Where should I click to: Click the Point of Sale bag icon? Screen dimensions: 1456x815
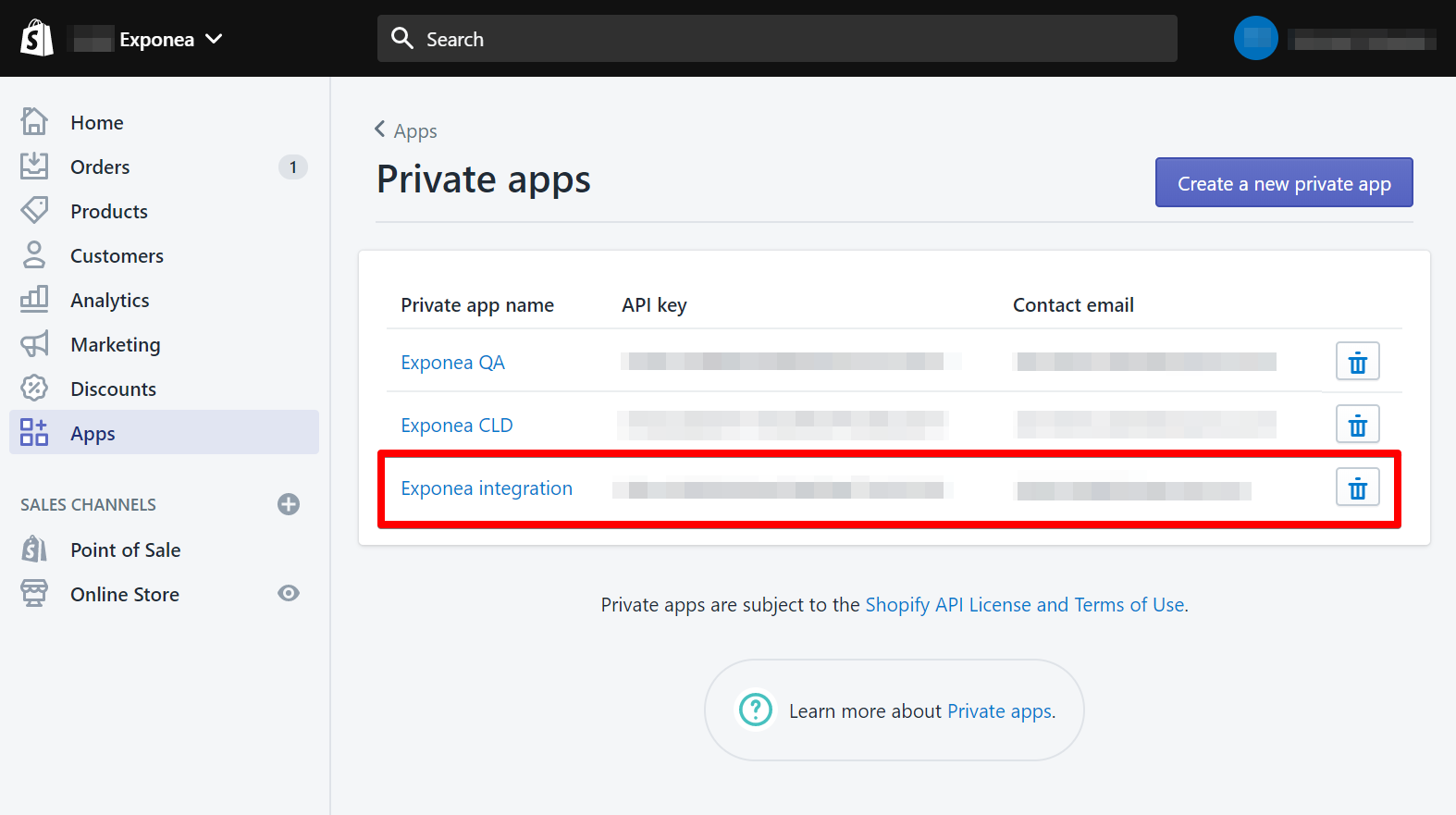click(x=34, y=549)
